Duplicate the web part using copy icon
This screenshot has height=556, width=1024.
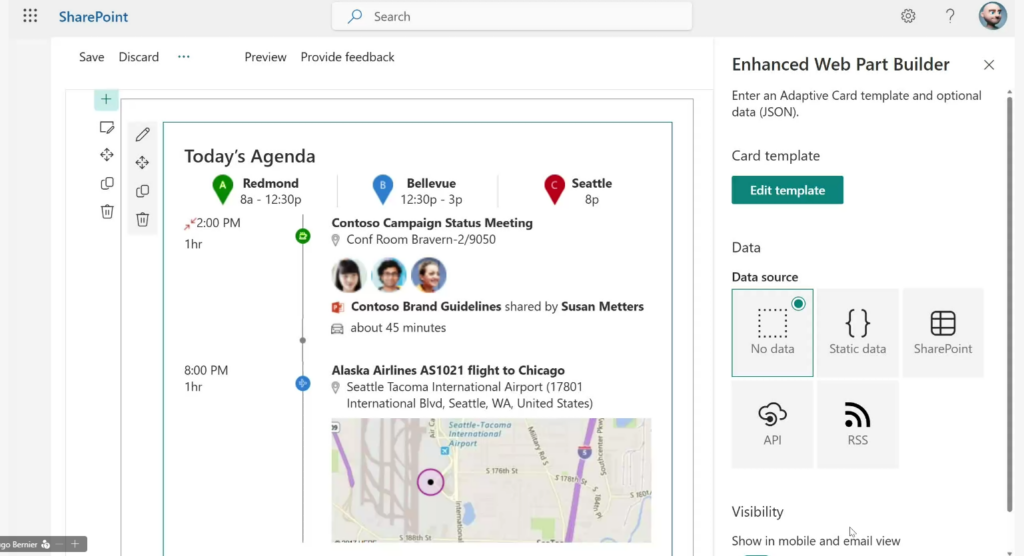pos(142,191)
